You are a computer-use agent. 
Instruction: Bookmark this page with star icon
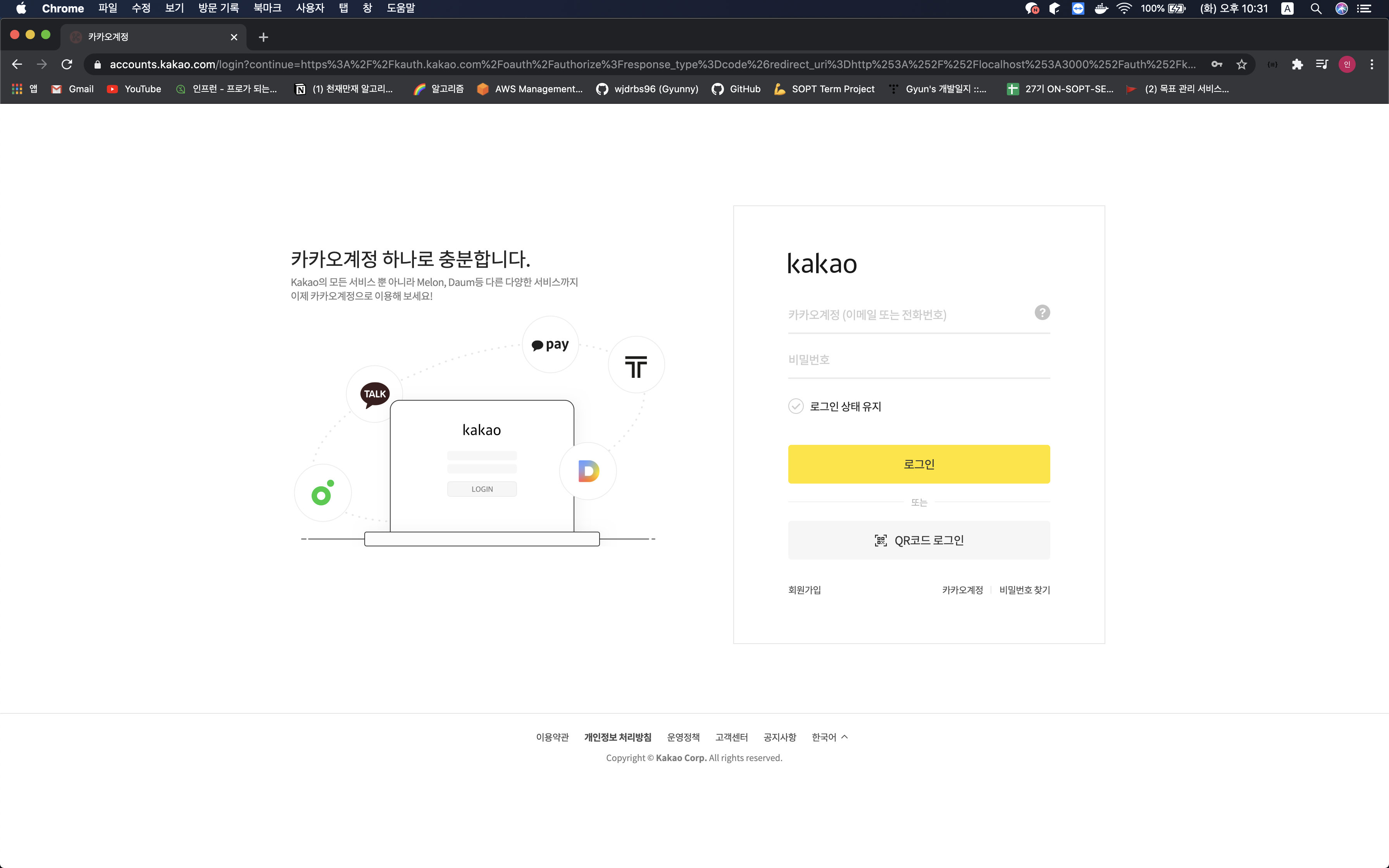tap(1241, 64)
